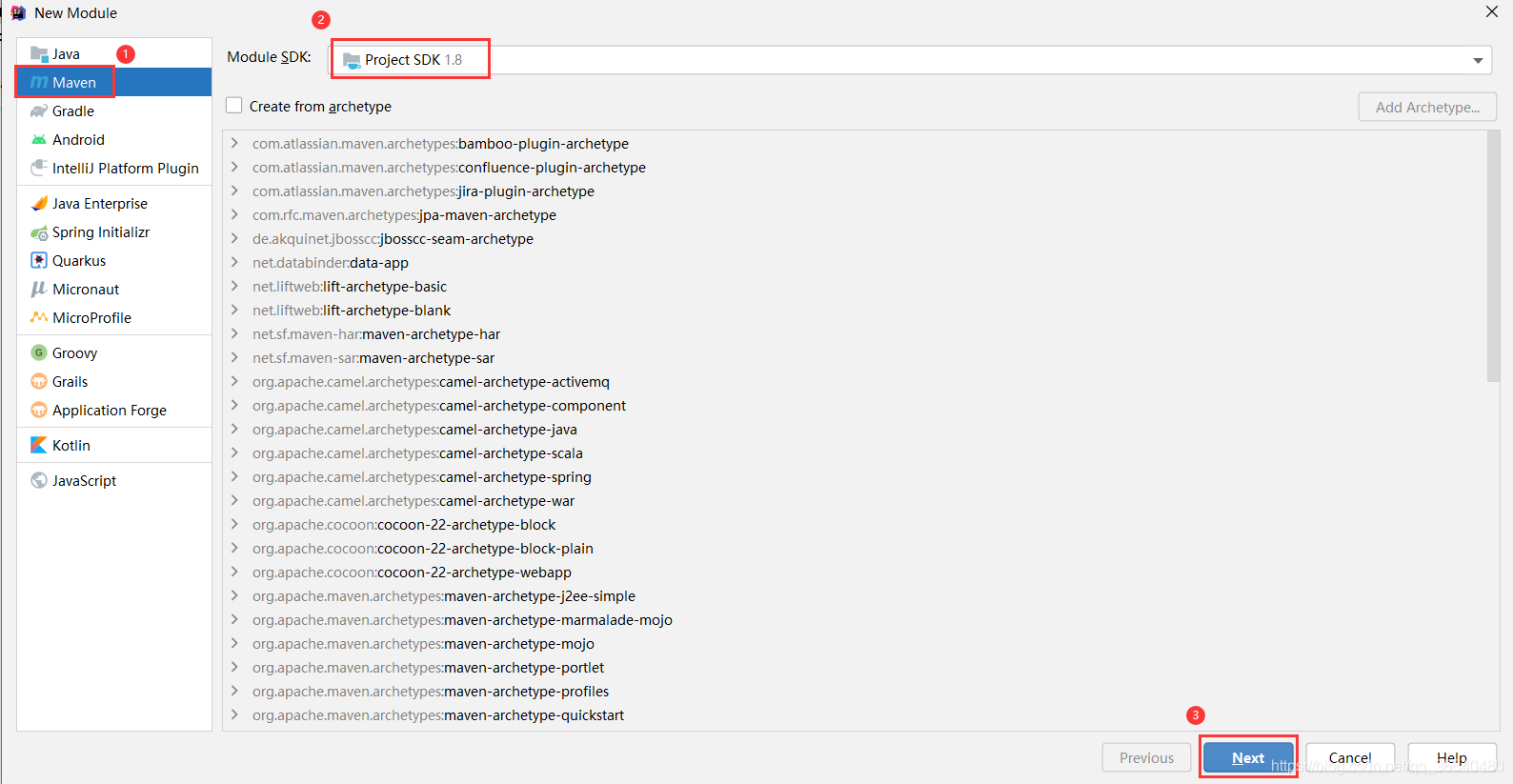Click the JavaScript globe icon
The width and height of the screenshot is (1513, 784).
coord(39,481)
